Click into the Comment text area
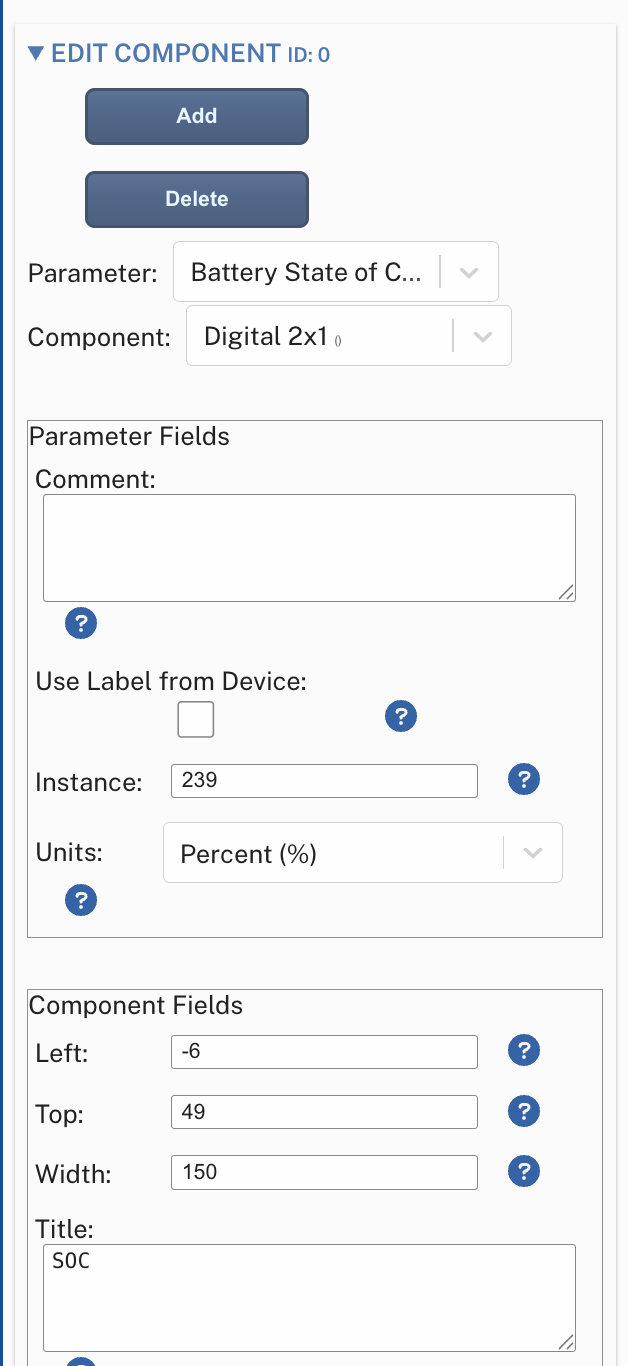 coord(309,547)
